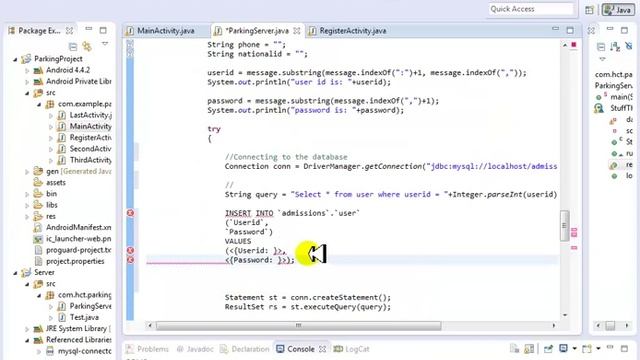This screenshot has height=360, width=640.
Task: Click Display Selected Console monitor icon
Action: coord(563,349)
